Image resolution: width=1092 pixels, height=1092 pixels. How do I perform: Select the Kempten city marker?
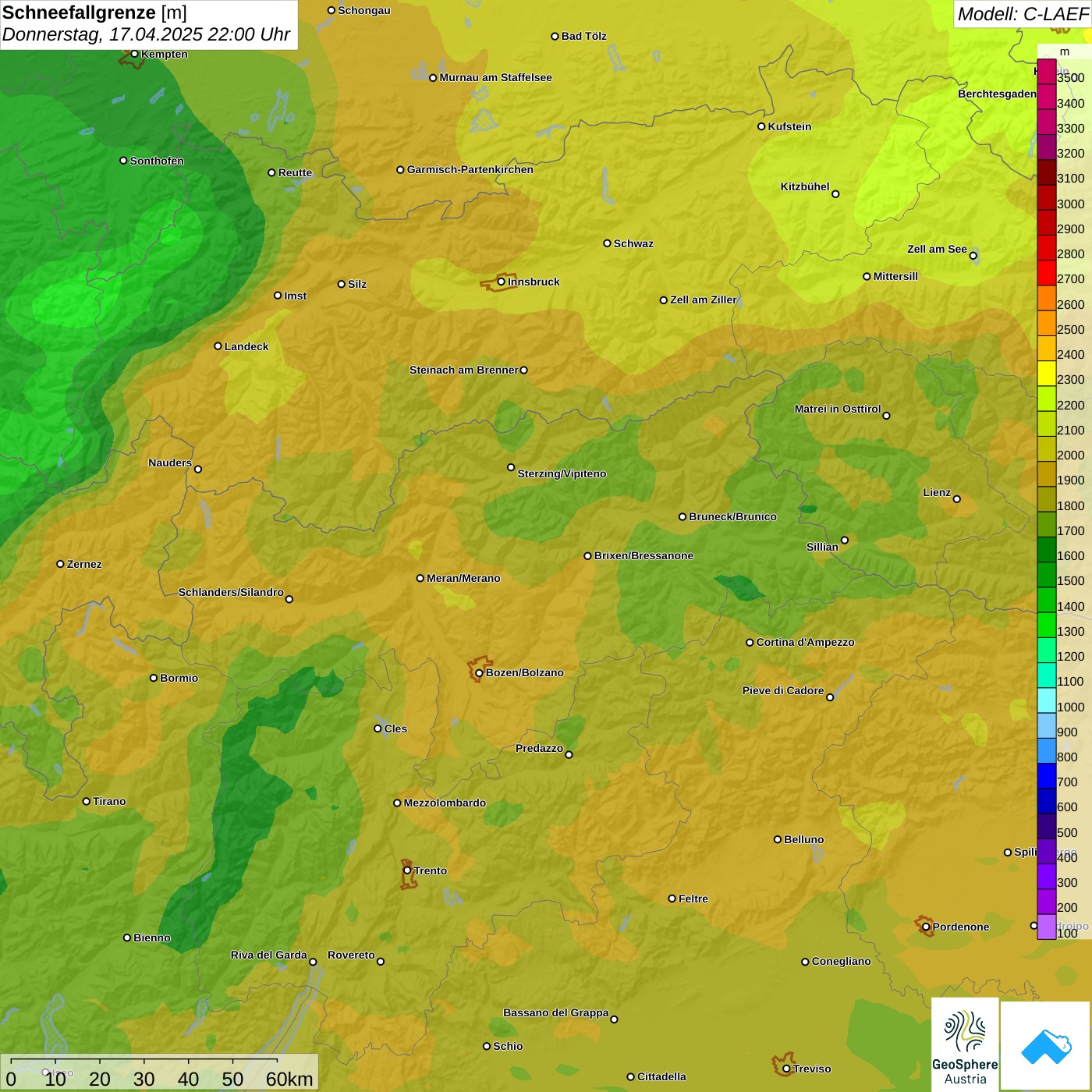click(134, 54)
